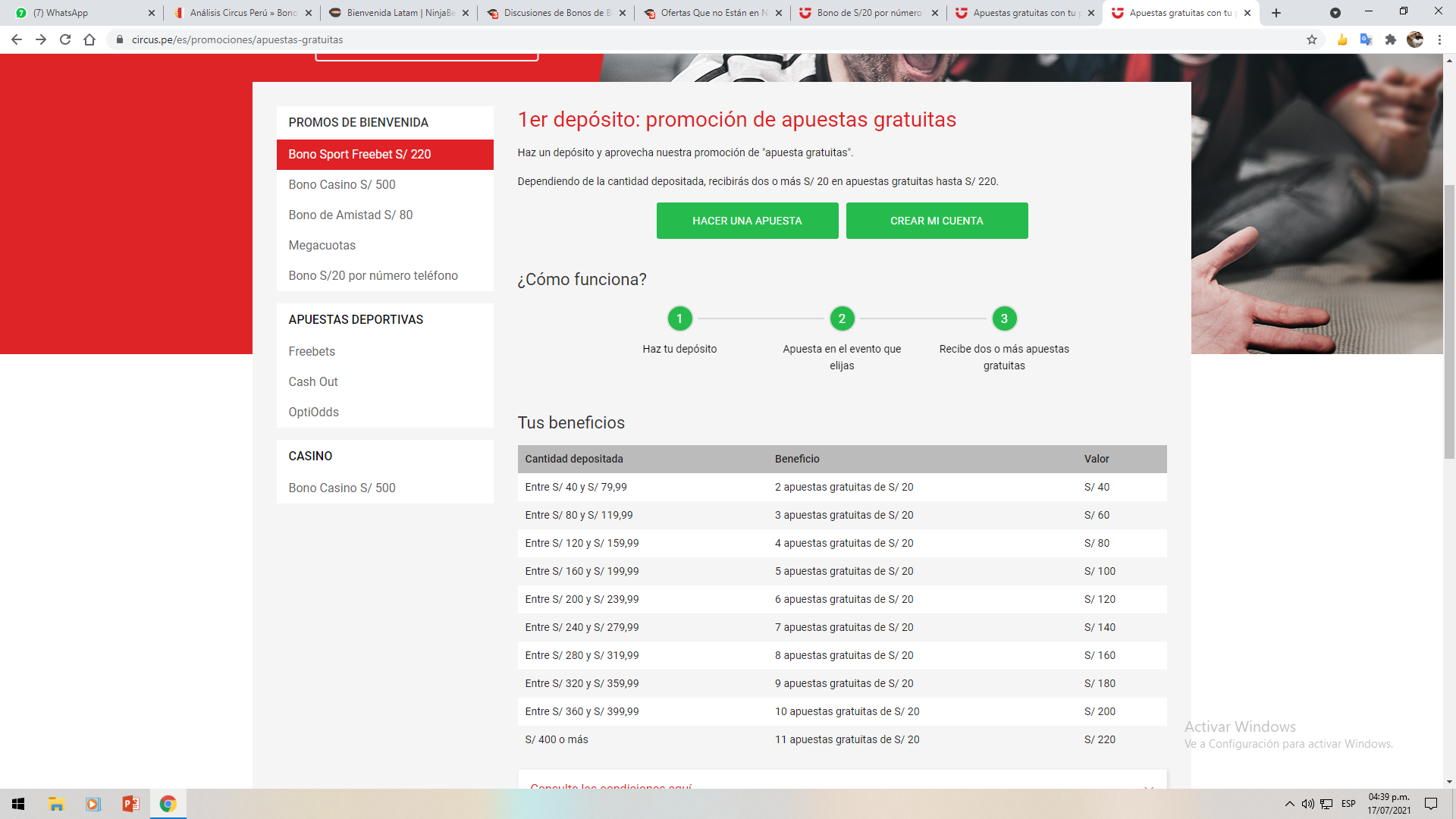Reload the current page
This screenshot has height=819, width=1456.
65,39
